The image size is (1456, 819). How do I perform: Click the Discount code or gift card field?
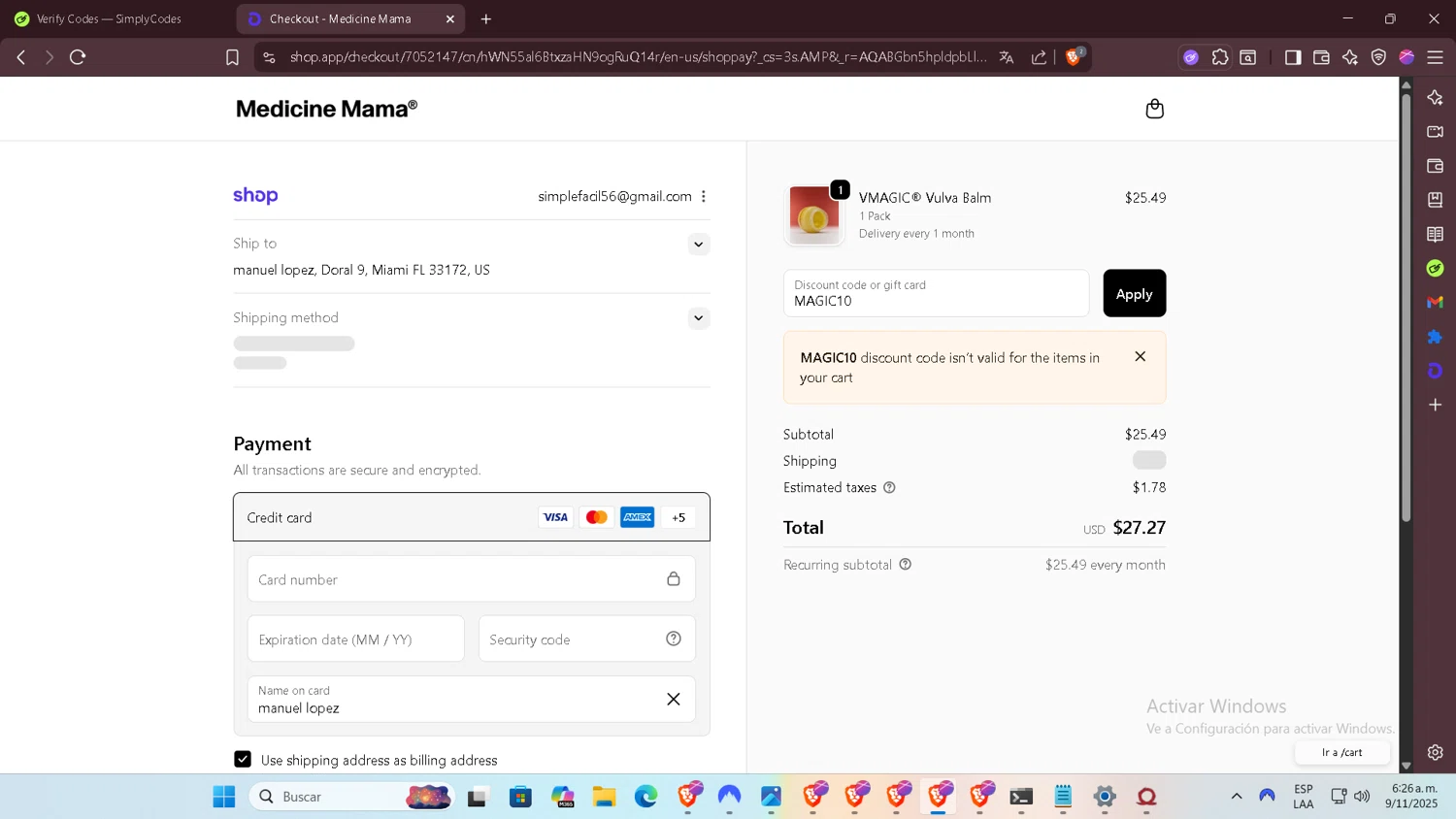936,293
